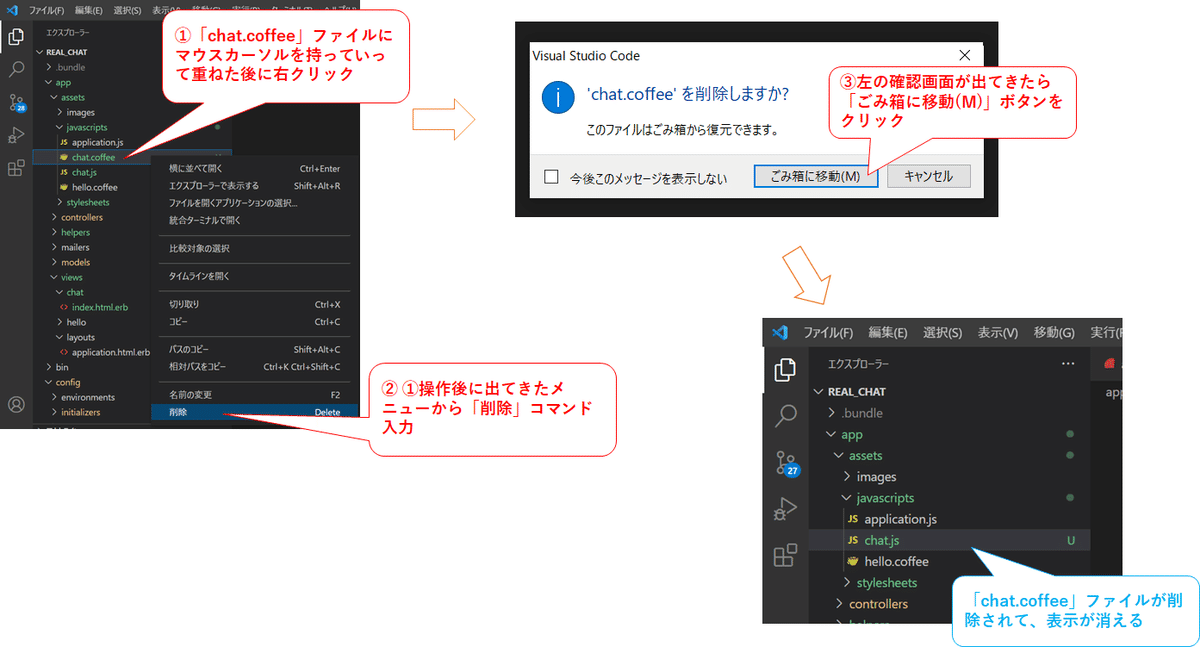Expand the .bundle folder in the badge-27 window
This screenshot has height=647, width=1200.
(831, 413)
